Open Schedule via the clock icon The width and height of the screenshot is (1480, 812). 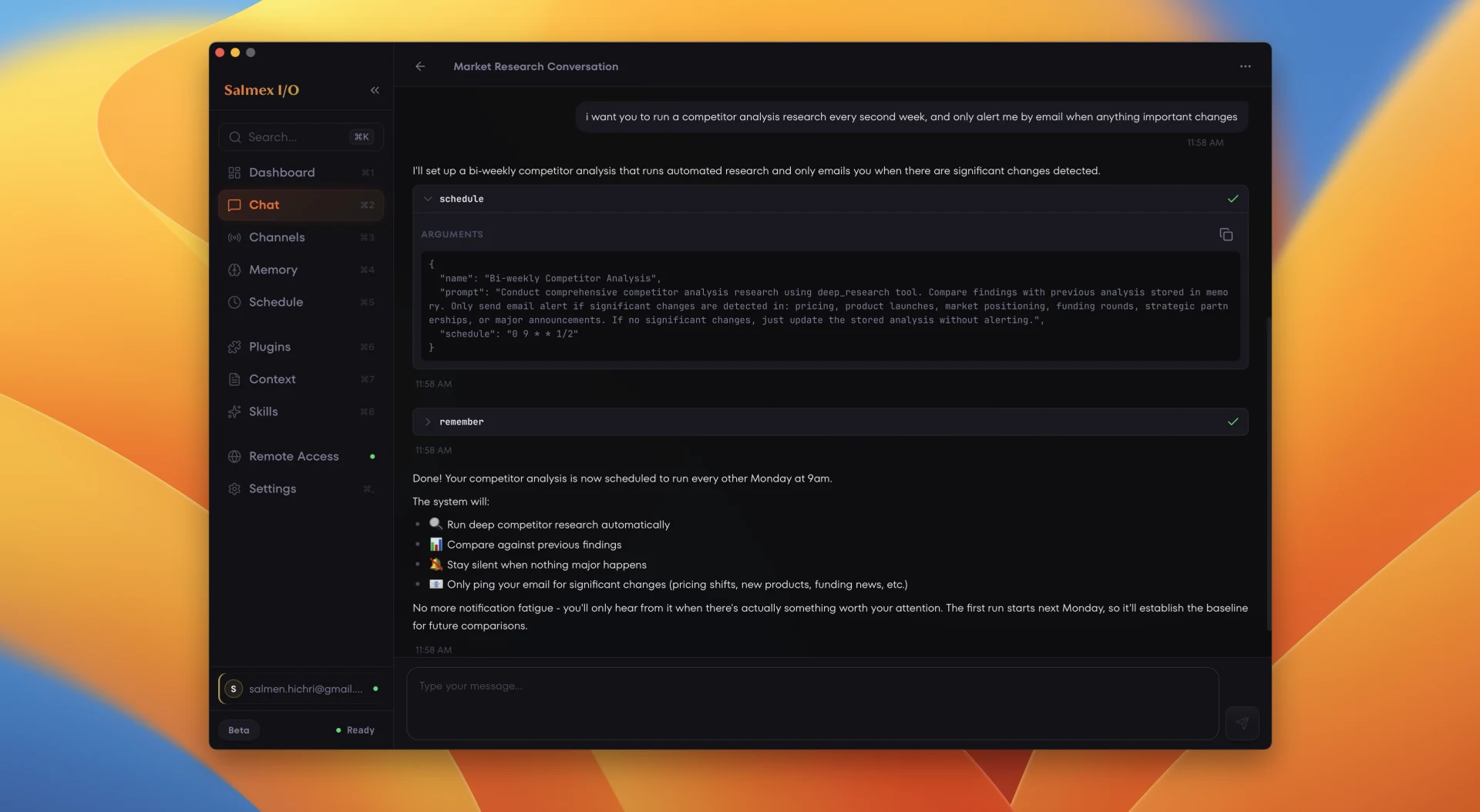(x=234, y=302)
